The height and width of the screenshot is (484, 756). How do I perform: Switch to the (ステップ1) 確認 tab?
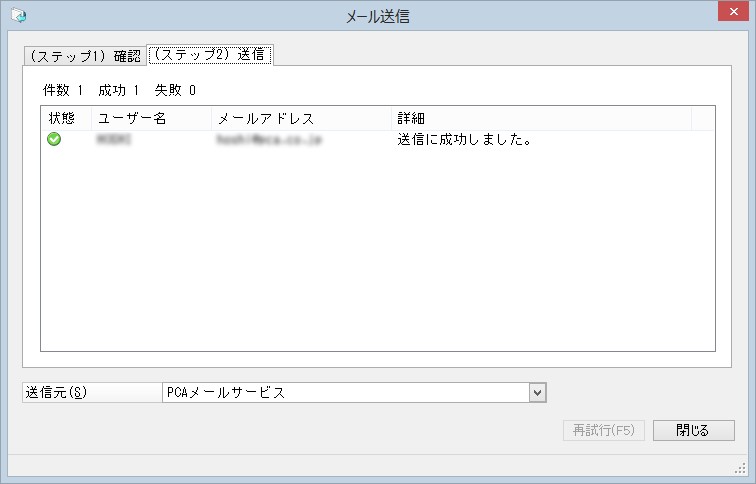85,56
